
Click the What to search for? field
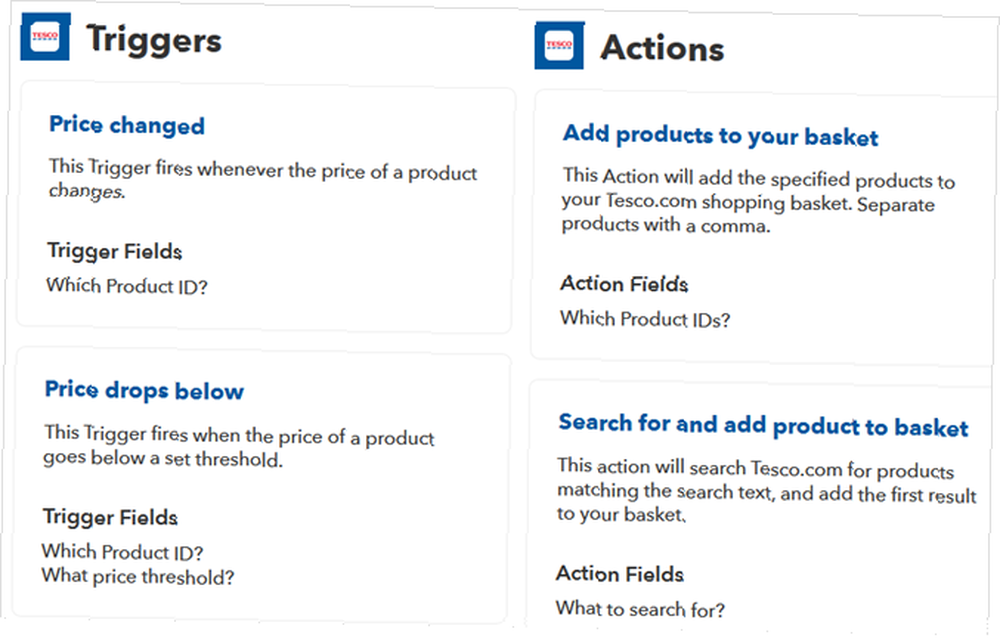pos(640,609)
